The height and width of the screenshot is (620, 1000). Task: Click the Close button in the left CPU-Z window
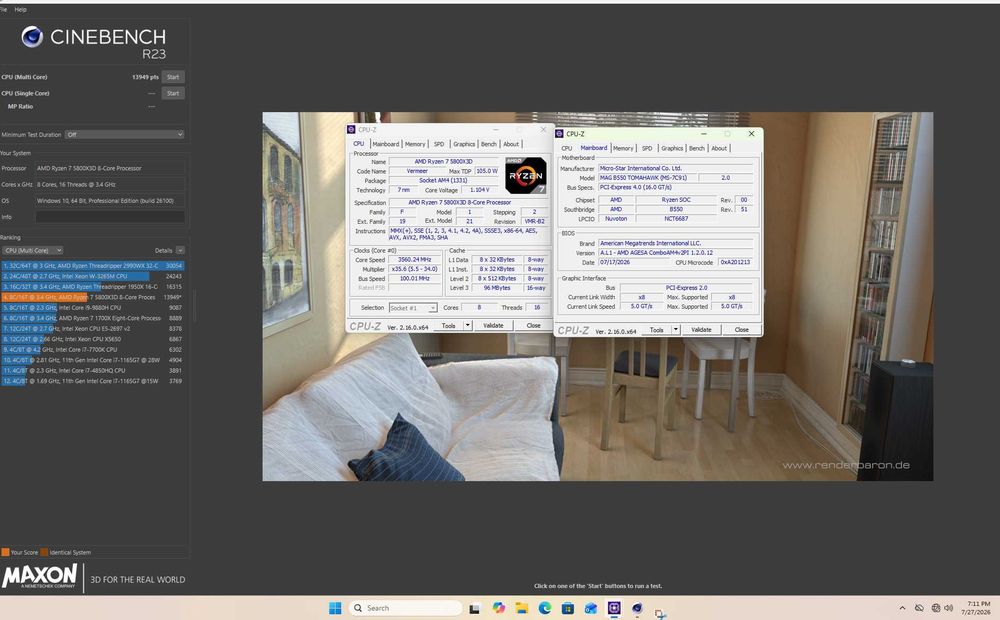(533, 325)
